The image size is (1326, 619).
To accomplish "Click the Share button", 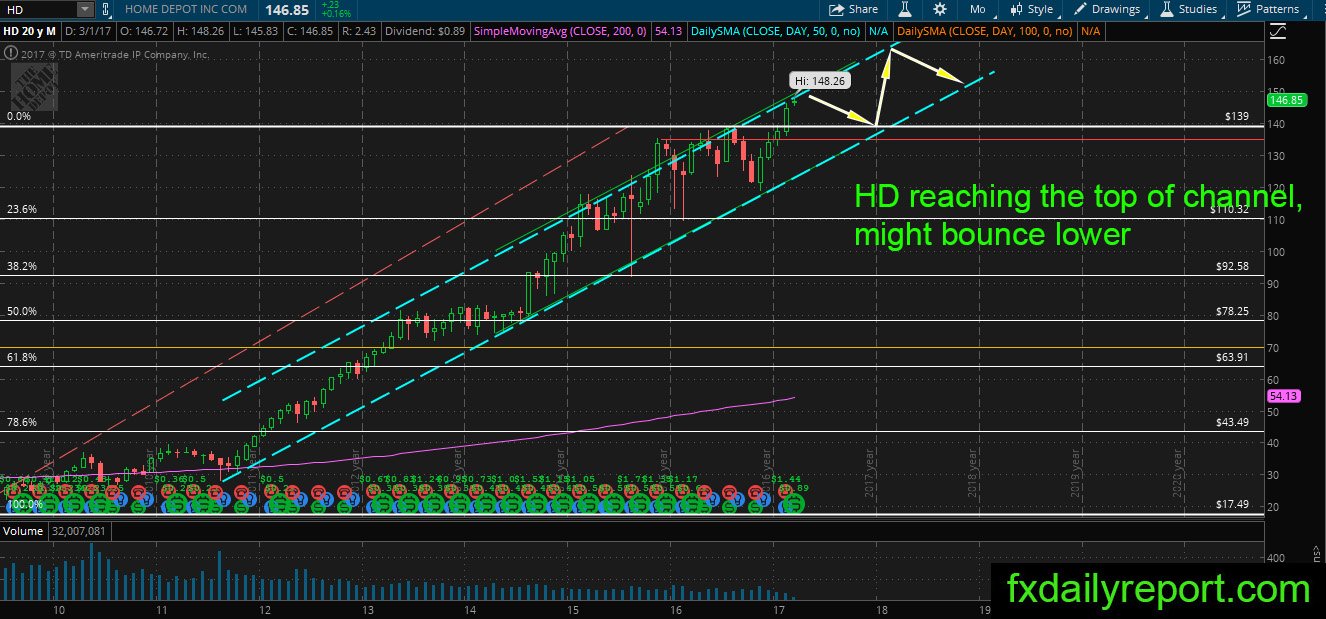I will (x=853, y=9).
